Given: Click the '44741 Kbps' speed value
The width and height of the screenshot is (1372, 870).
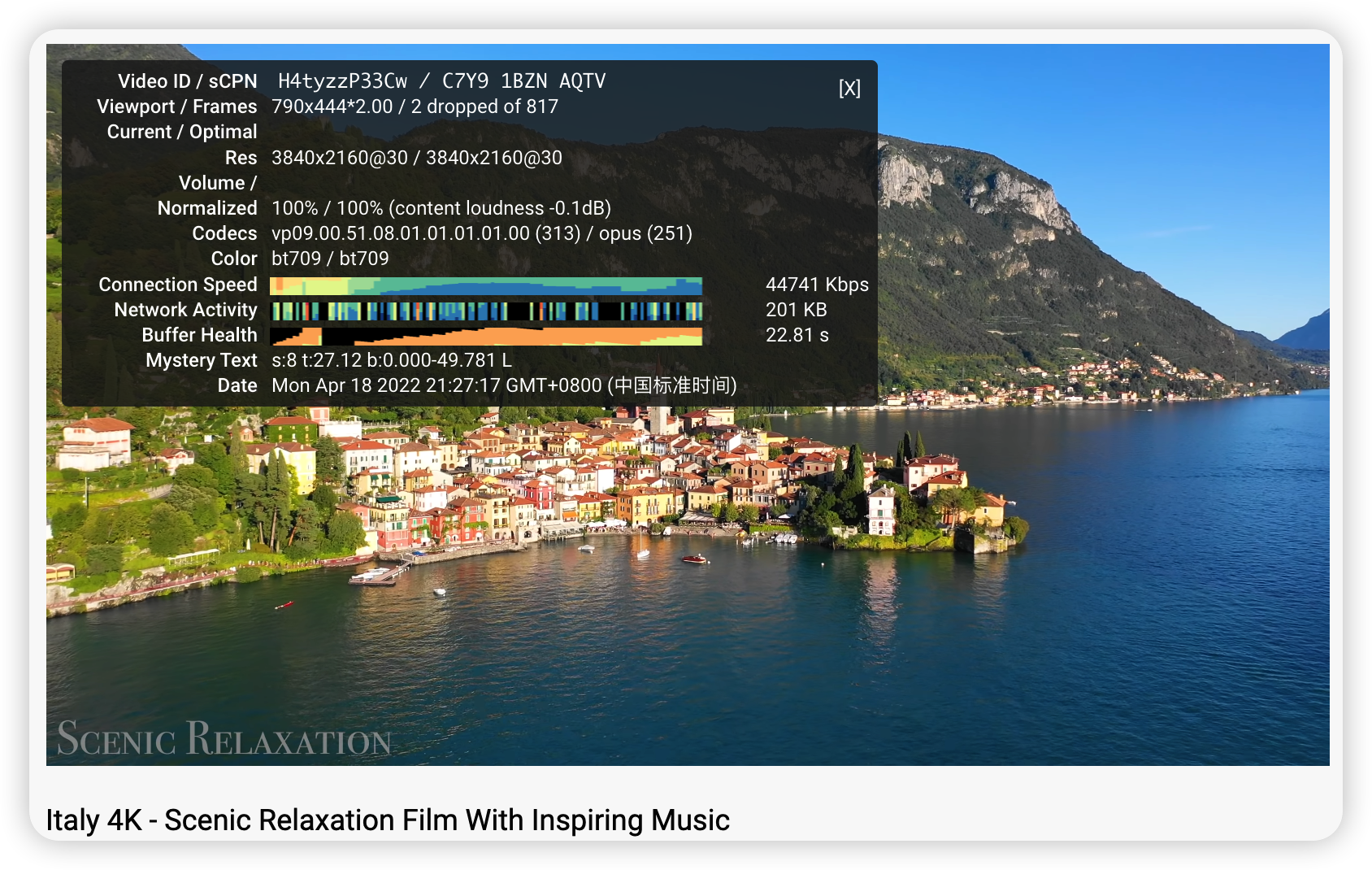Looking at the screenshot, I should pos(817,285).
